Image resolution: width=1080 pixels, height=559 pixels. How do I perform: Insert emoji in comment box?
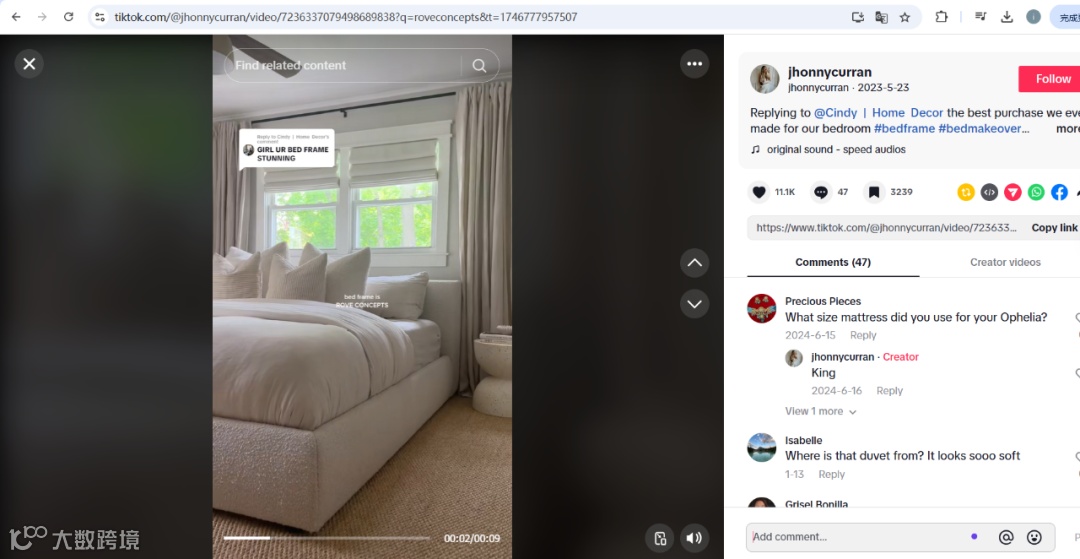click(1034, 537)
